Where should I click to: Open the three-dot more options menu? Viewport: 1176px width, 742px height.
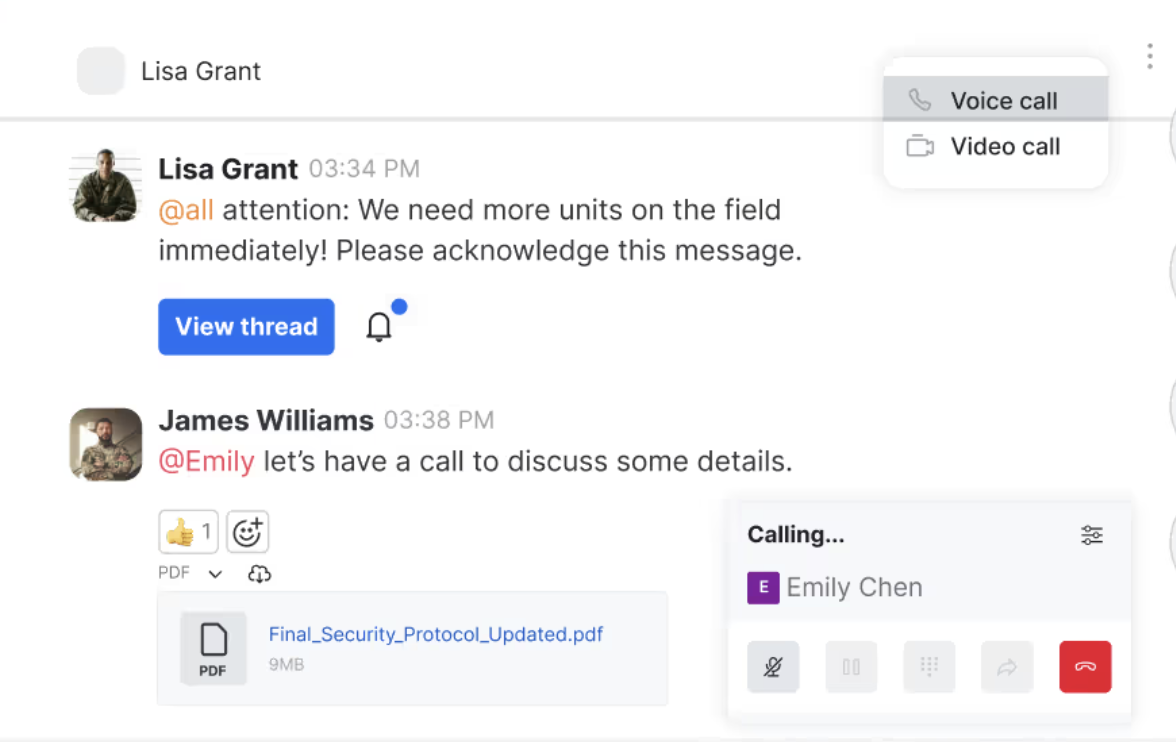point(1149,57)
